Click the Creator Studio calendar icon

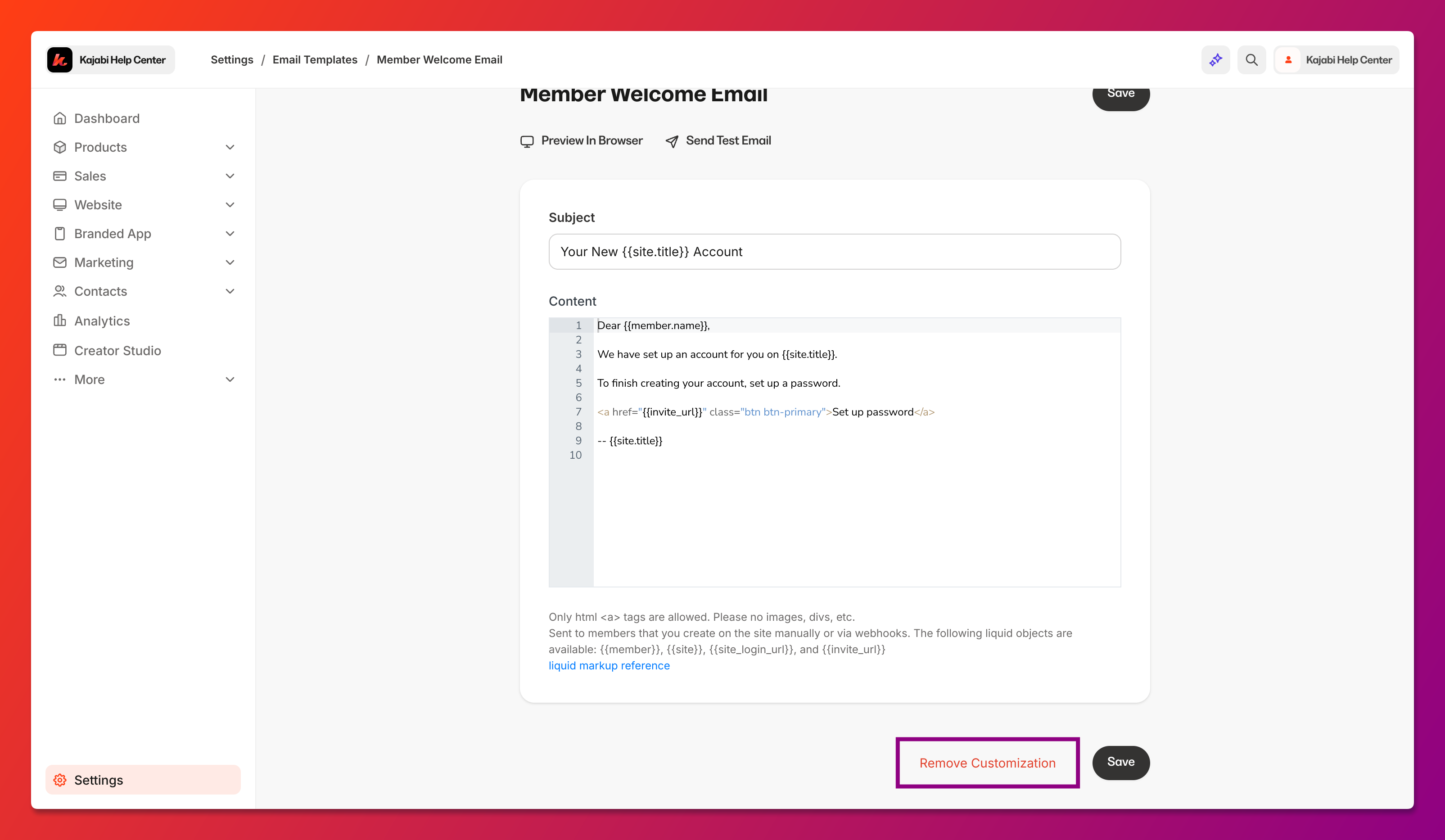59,350
